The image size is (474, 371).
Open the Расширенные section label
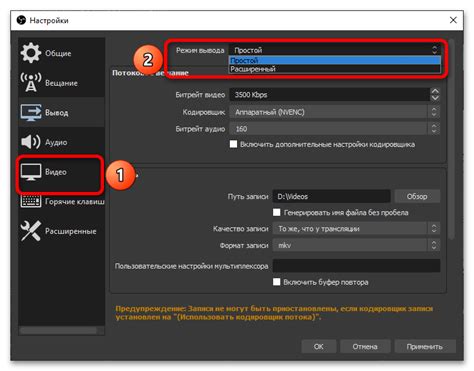click(x=70, y=231)
